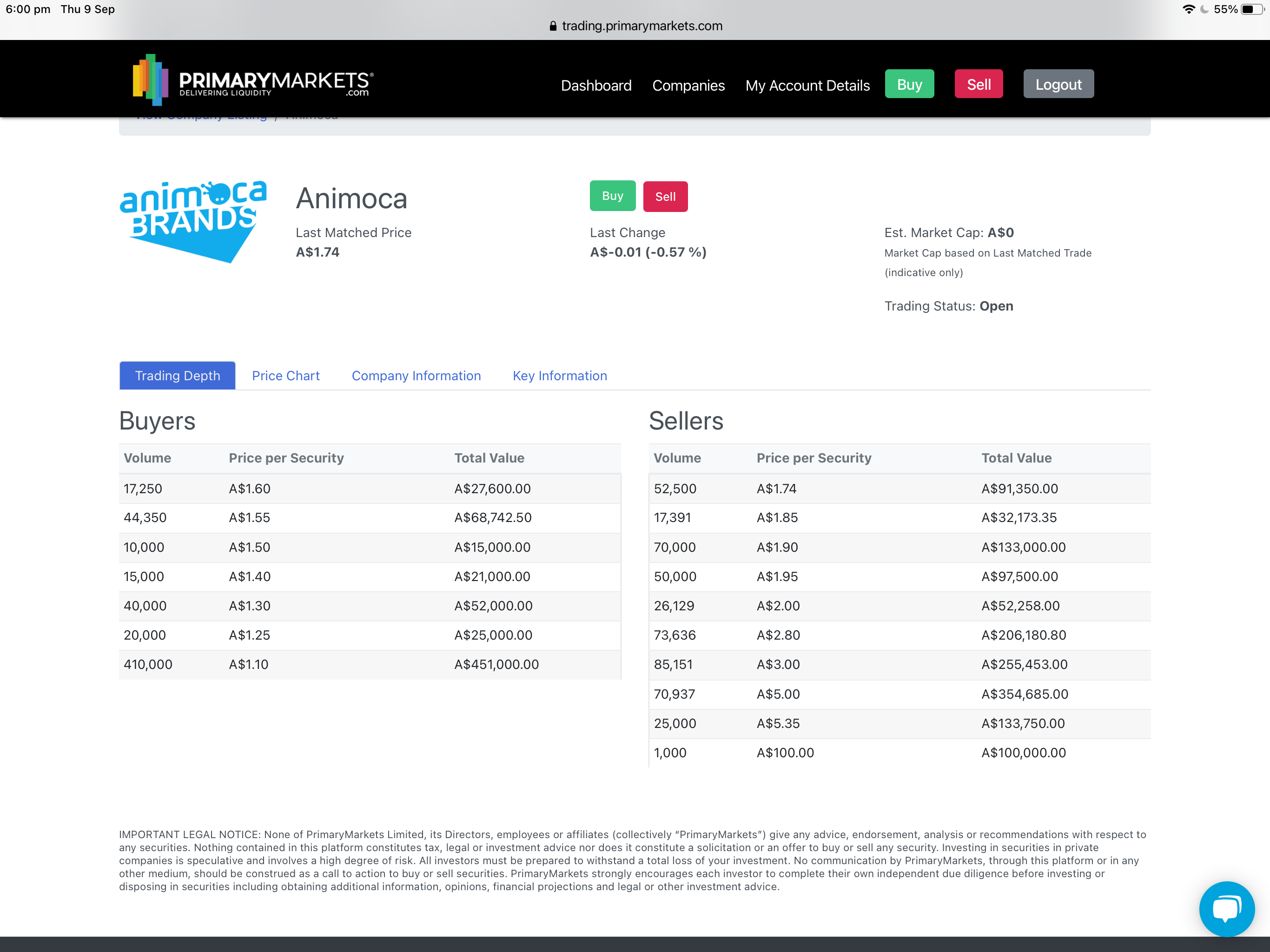This screenshot has width=1270, height=952.
Task: Click the green Buy button in header
Action: (x=909, y=85)
